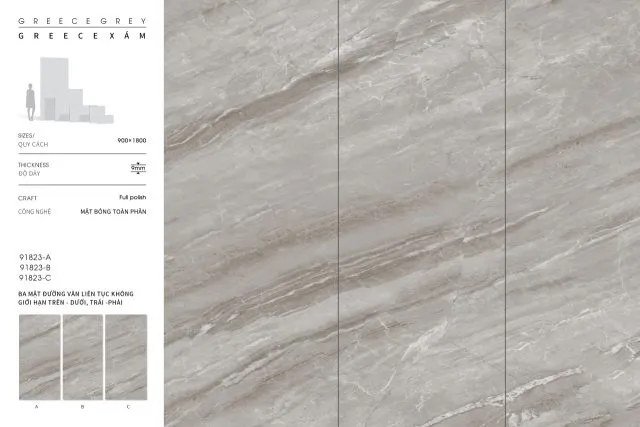The width and height of the screenshot is (640, 427).
Task: Click the MẶT BÓNG TOÀN PHẦN text
Action: pos(113,212)
